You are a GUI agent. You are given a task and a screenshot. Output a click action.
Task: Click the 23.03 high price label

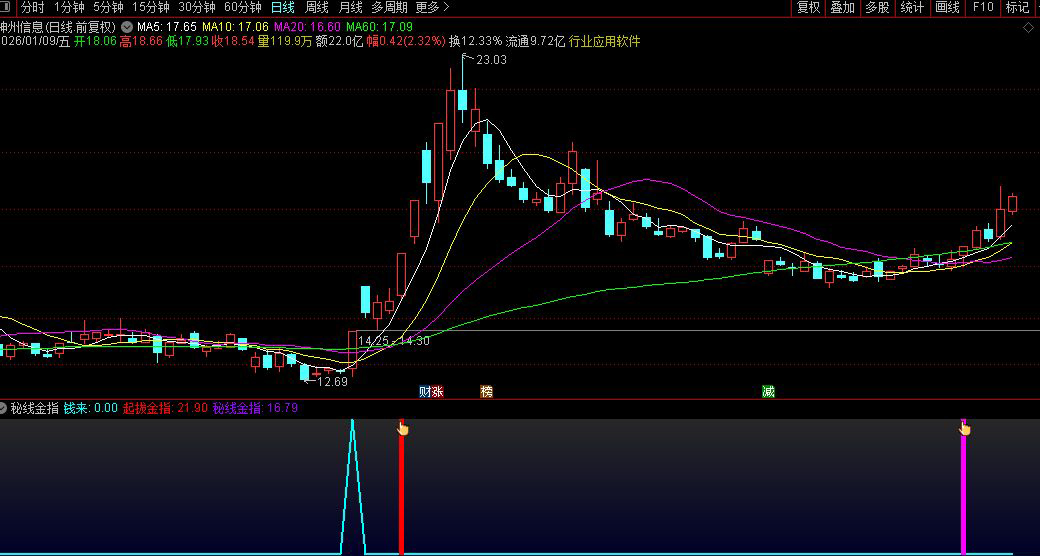tap(491, 60)
